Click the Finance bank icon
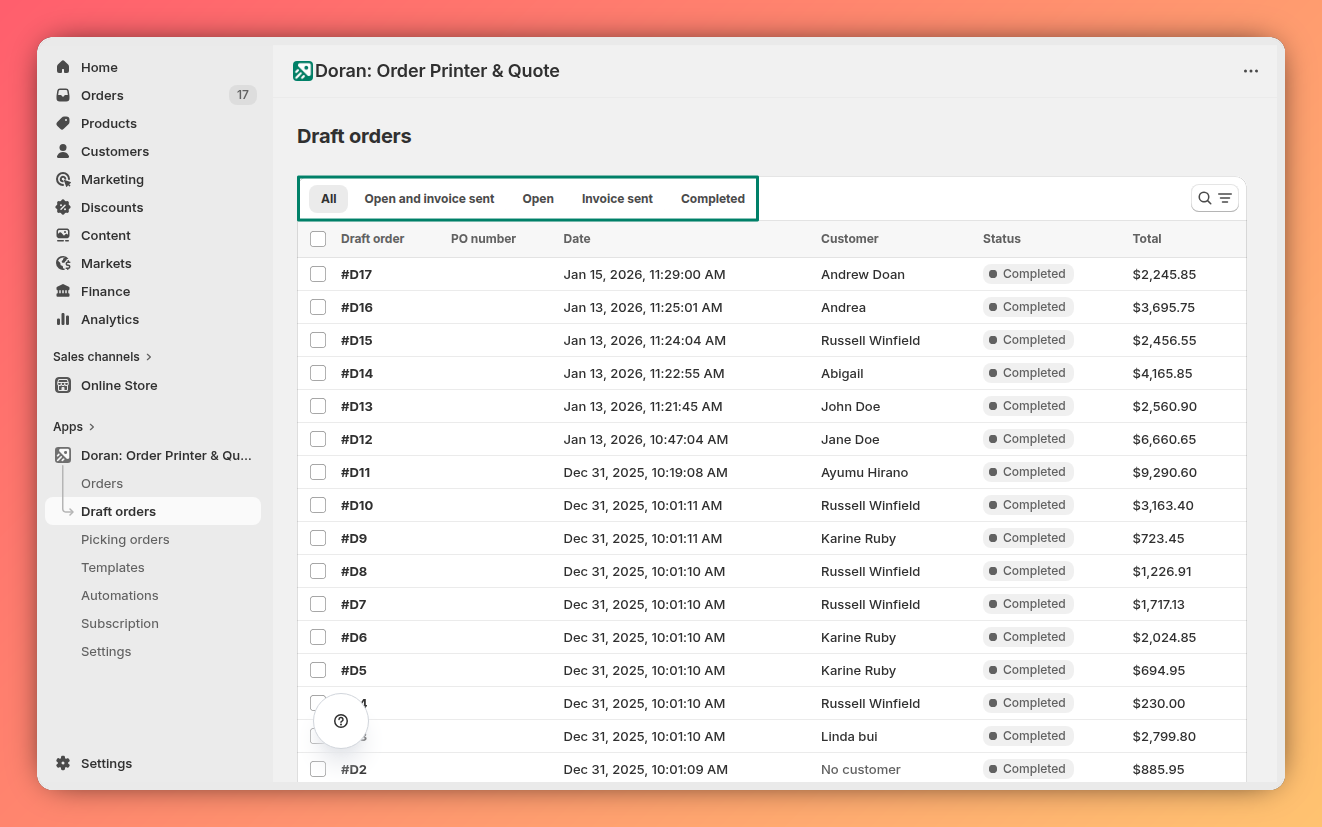The width and height of the screenshot is (1322, 827). point(63,291)
